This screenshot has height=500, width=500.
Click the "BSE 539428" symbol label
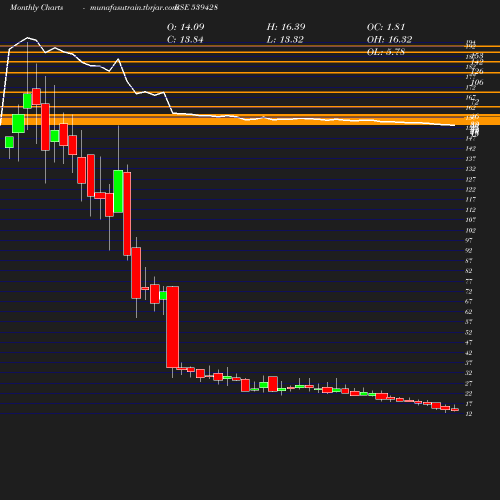197,8
